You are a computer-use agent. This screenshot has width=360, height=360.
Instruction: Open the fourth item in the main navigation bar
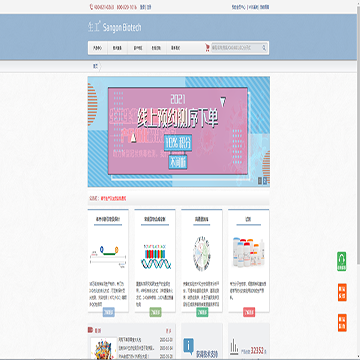[x=156, y=48]
